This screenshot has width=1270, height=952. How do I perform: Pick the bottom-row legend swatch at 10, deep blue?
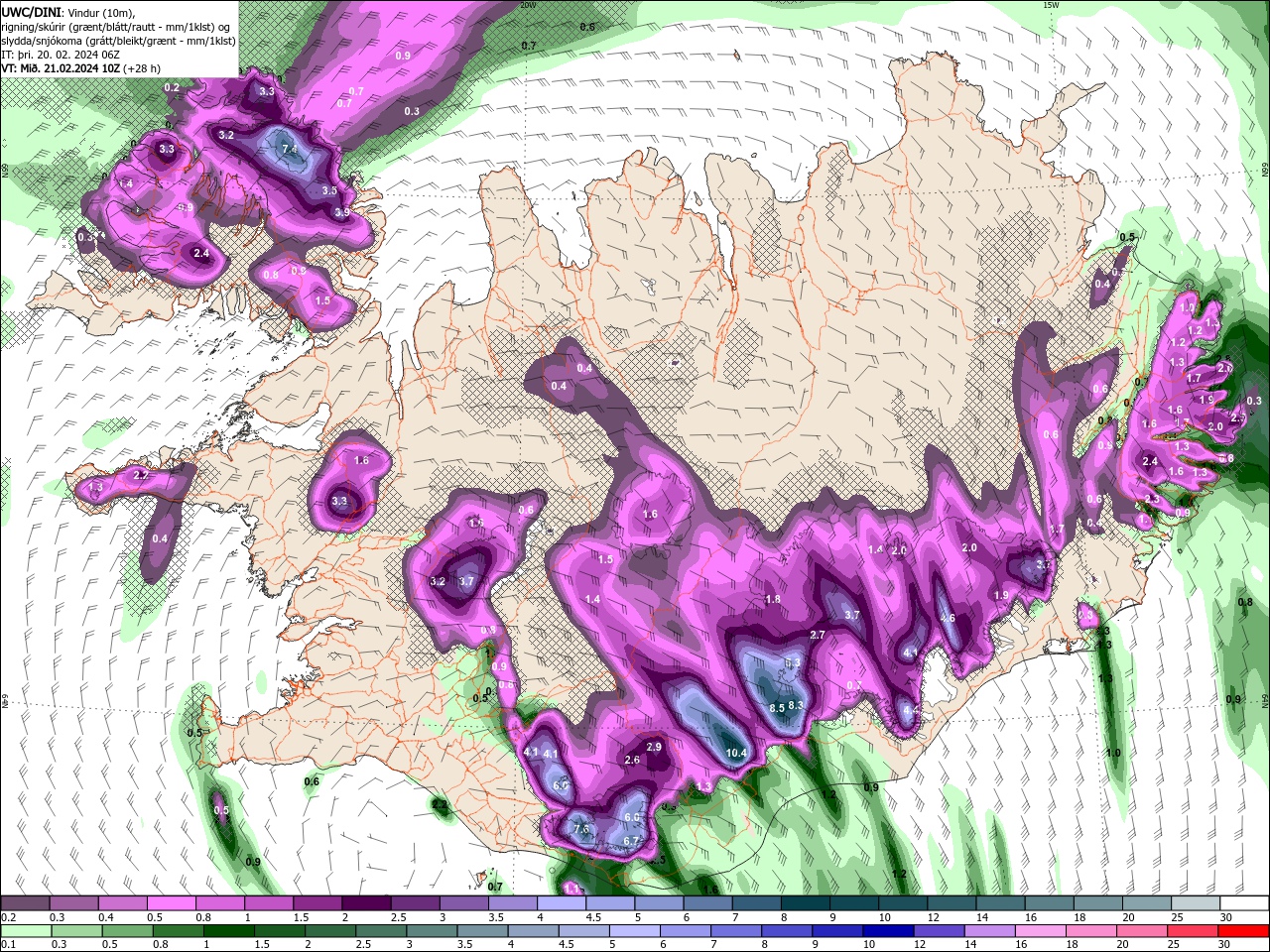(x=888, y=931)
